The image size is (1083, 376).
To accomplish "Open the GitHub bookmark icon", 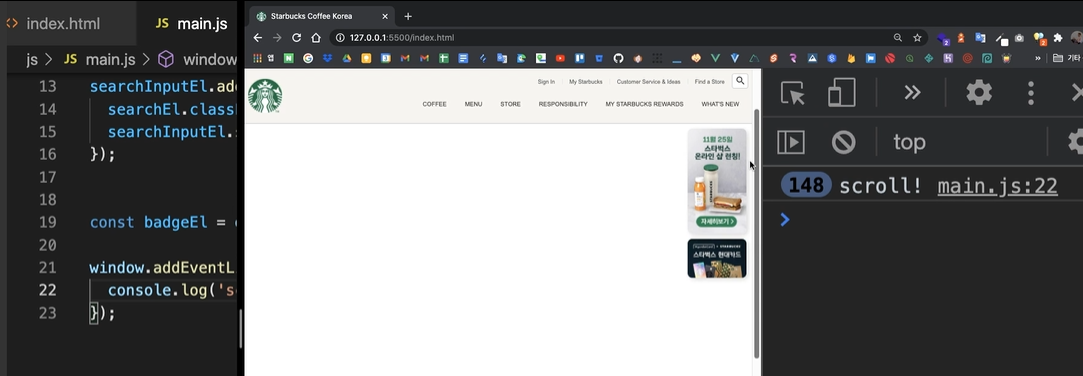I will tap(618, 59).
